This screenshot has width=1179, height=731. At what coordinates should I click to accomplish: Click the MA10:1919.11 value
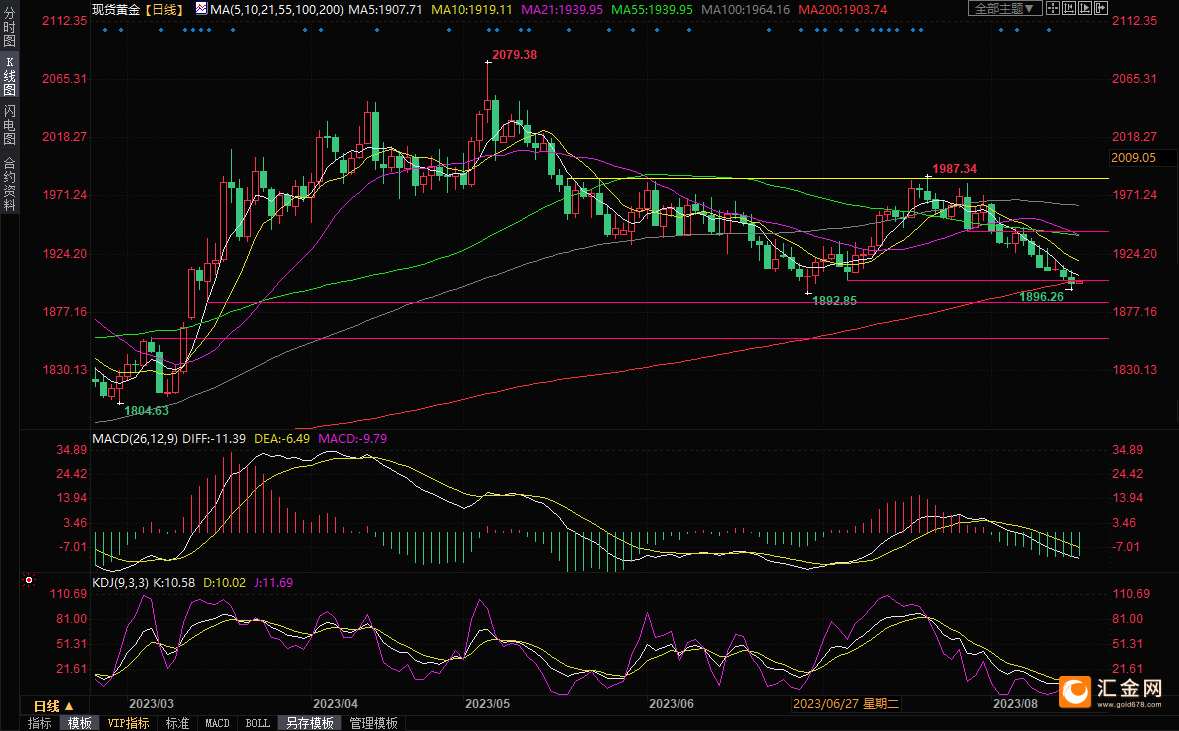471,10
